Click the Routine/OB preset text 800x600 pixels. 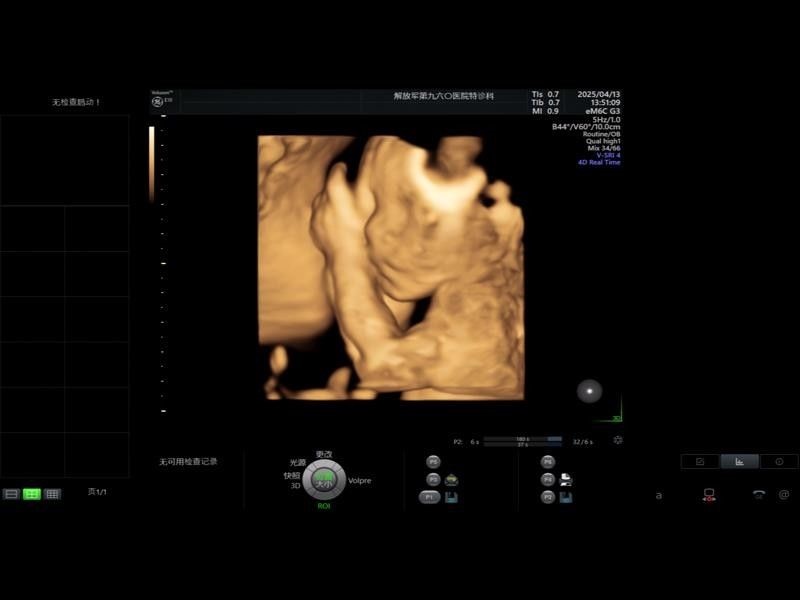[602, 134]
